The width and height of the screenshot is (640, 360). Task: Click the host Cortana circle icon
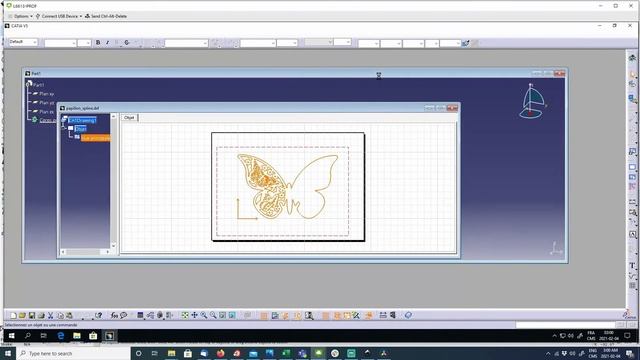click(x=138, y=353)
